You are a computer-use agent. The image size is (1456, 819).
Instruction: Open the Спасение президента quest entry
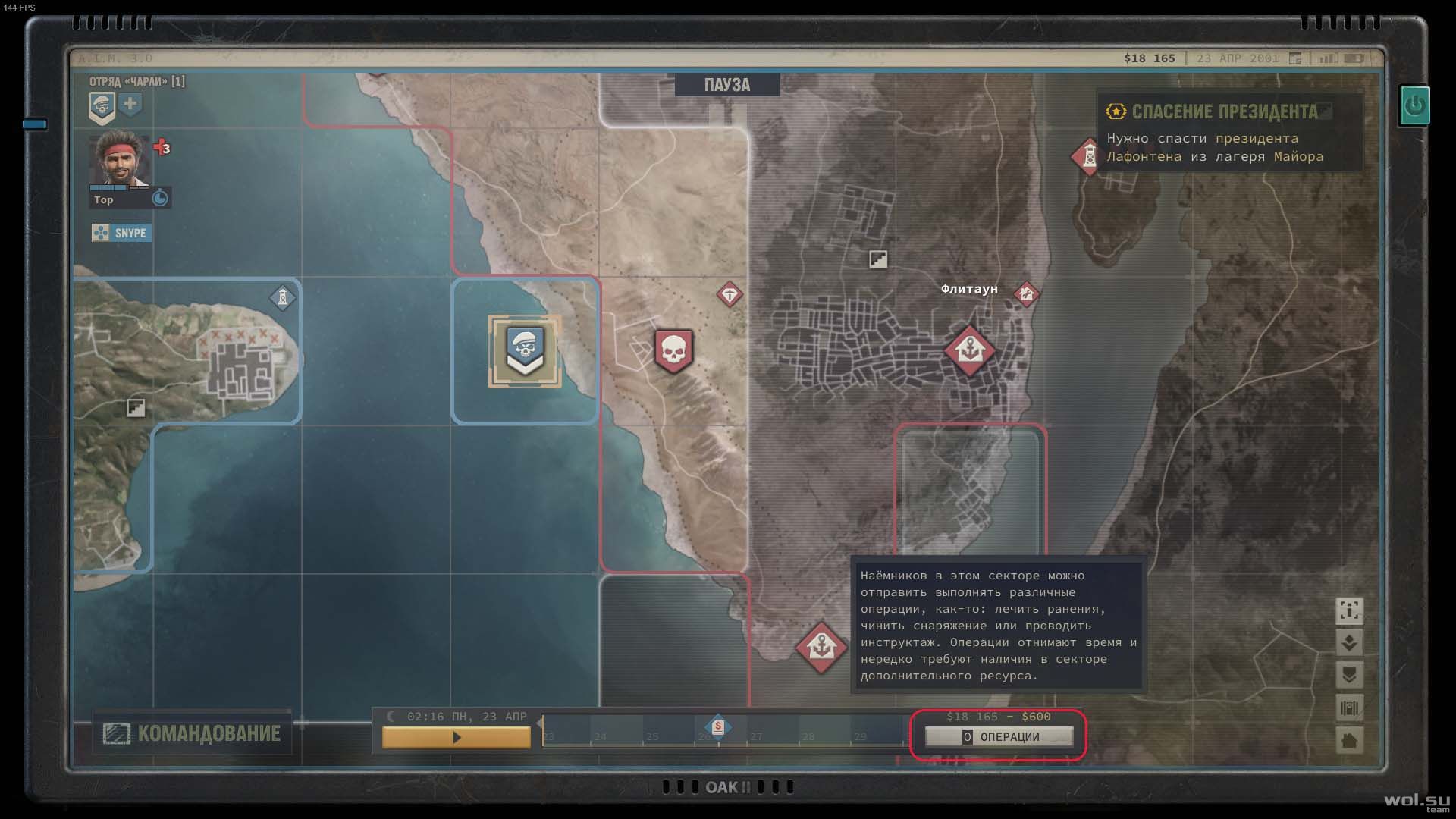(x=1229, y=132)
